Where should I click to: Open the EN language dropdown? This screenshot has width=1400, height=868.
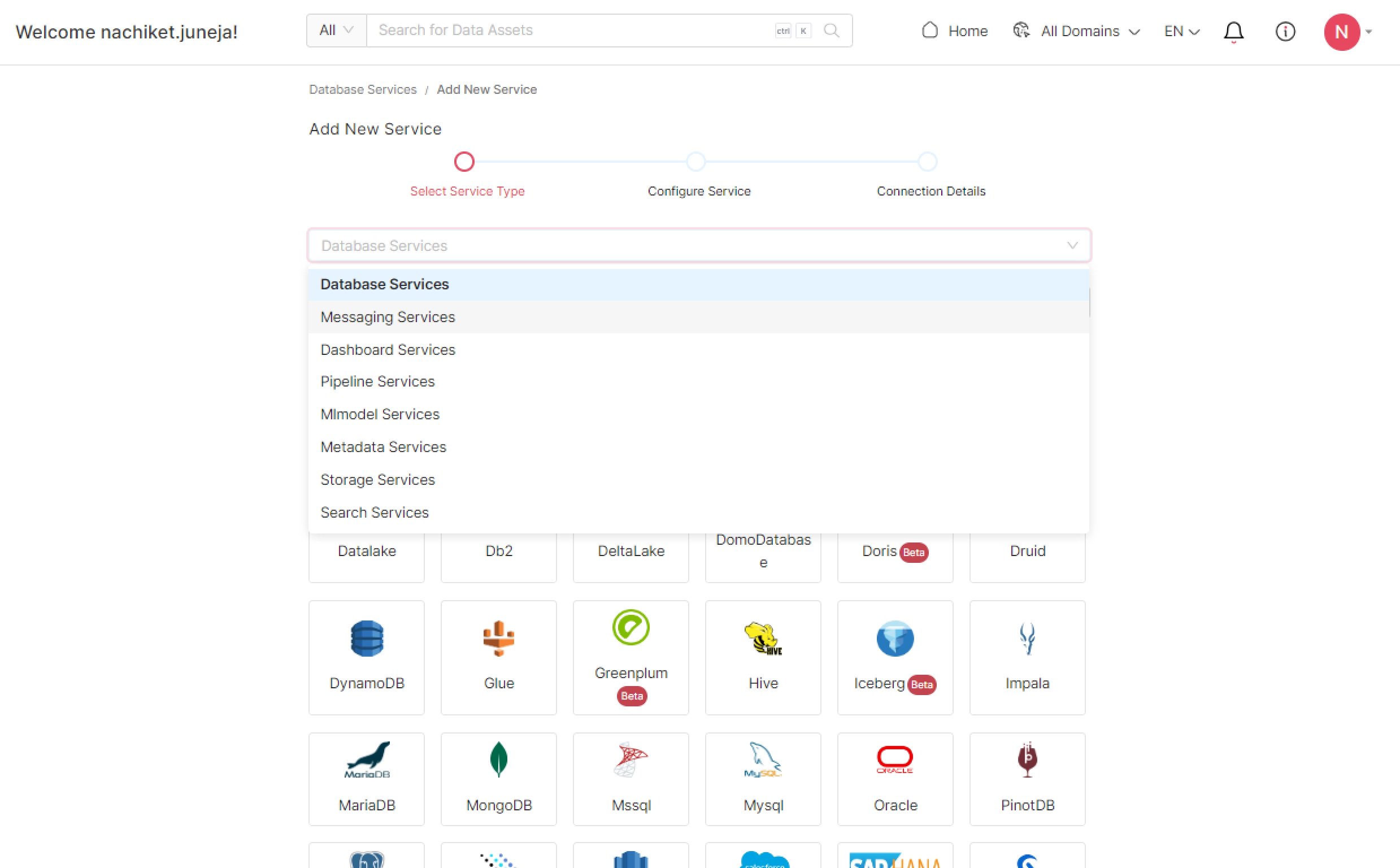pos(1181,31)
